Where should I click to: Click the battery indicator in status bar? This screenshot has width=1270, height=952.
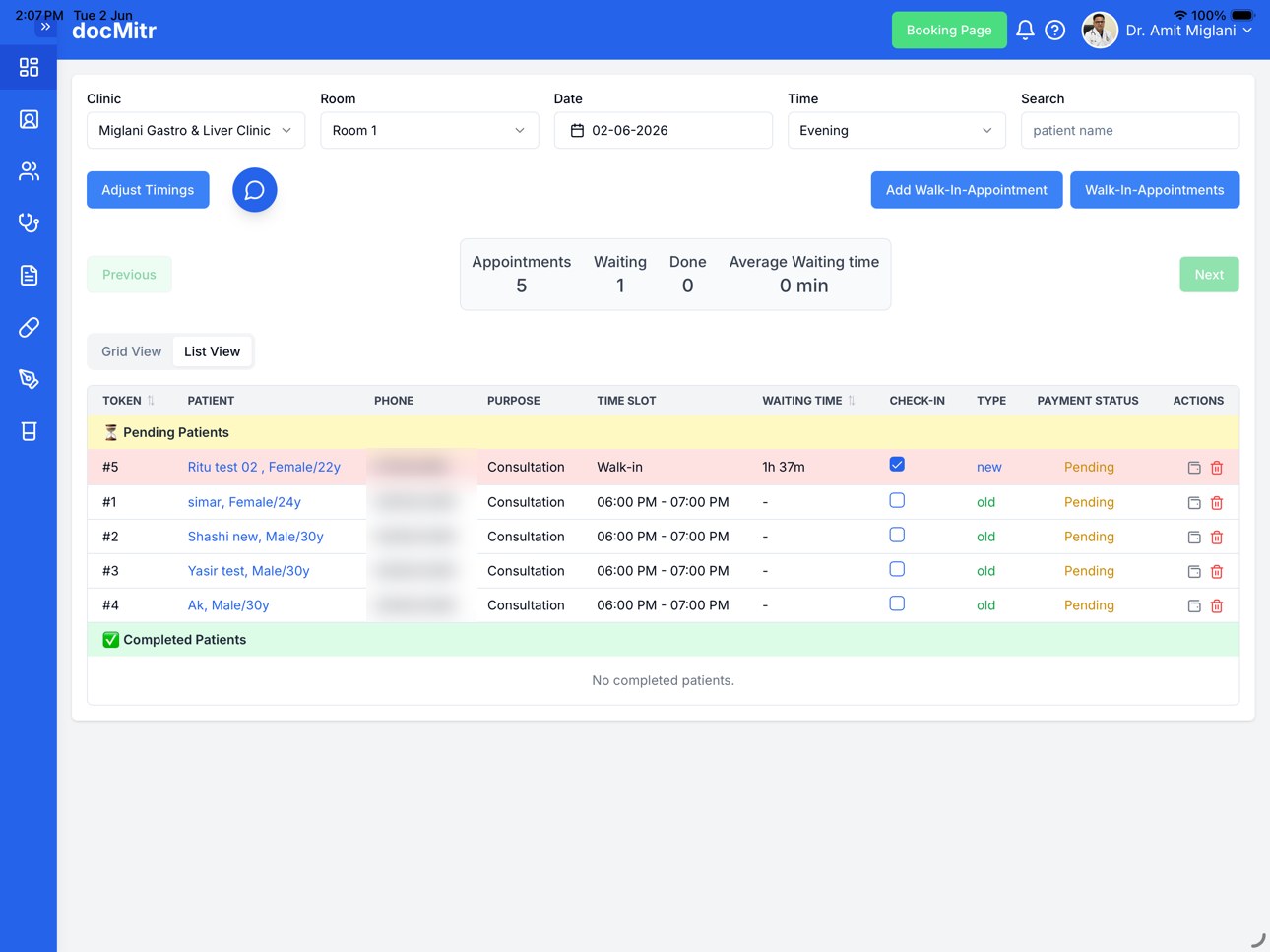click(1242, 15)
